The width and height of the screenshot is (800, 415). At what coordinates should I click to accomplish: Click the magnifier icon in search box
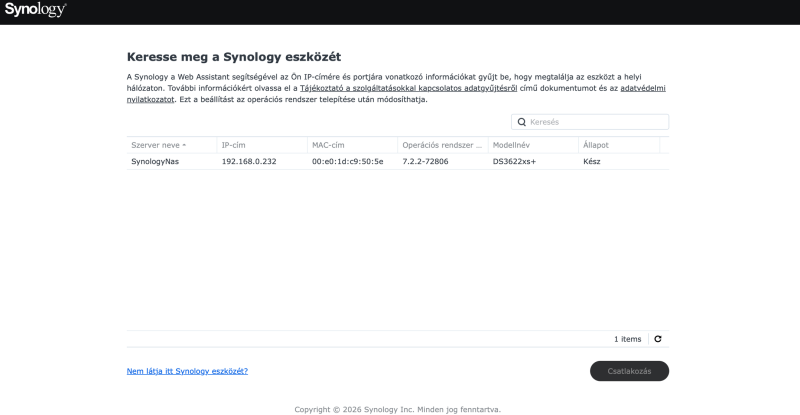pos(521,122)
